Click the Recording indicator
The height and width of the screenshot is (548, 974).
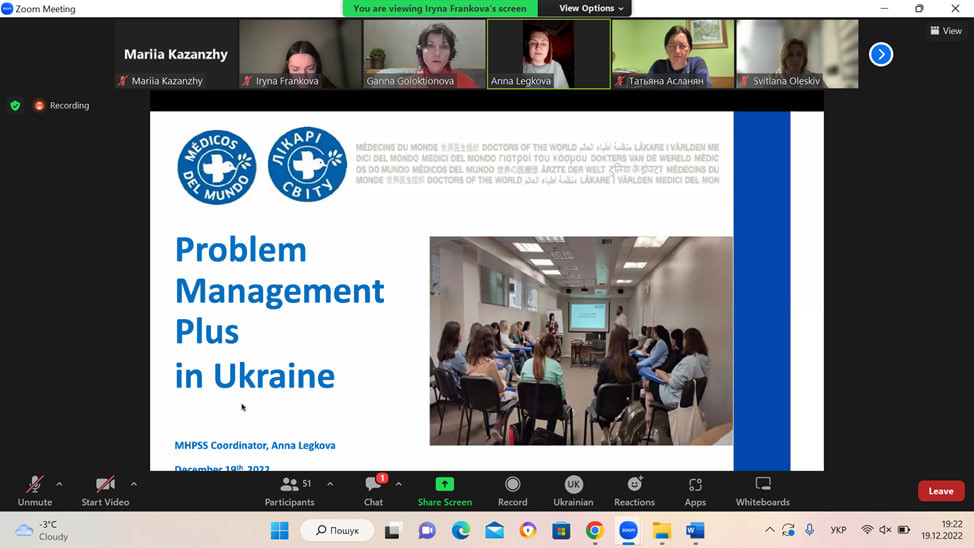coord(61,106)
